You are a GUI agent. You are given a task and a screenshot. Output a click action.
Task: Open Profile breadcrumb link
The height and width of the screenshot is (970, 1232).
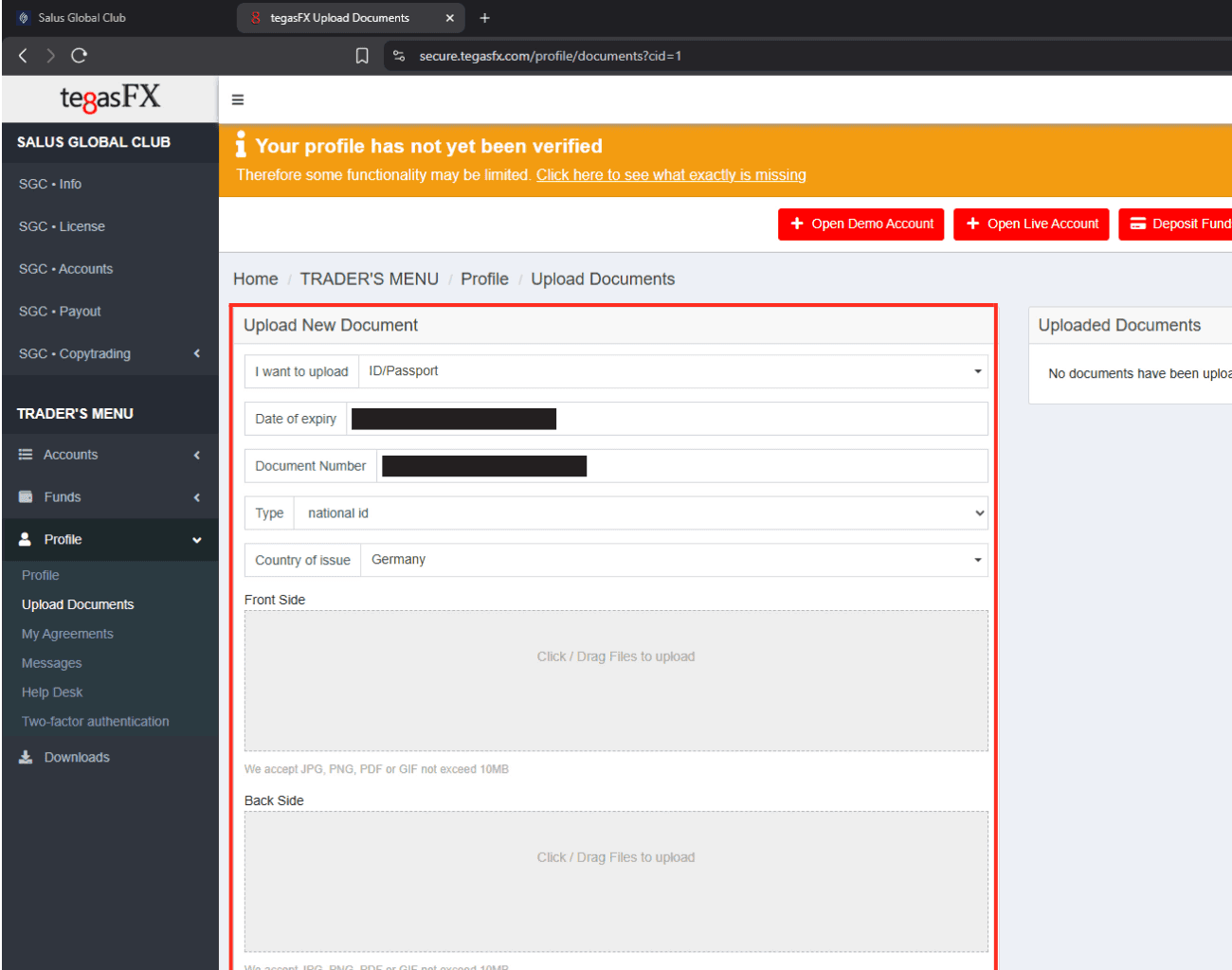[x=484, y=279]
